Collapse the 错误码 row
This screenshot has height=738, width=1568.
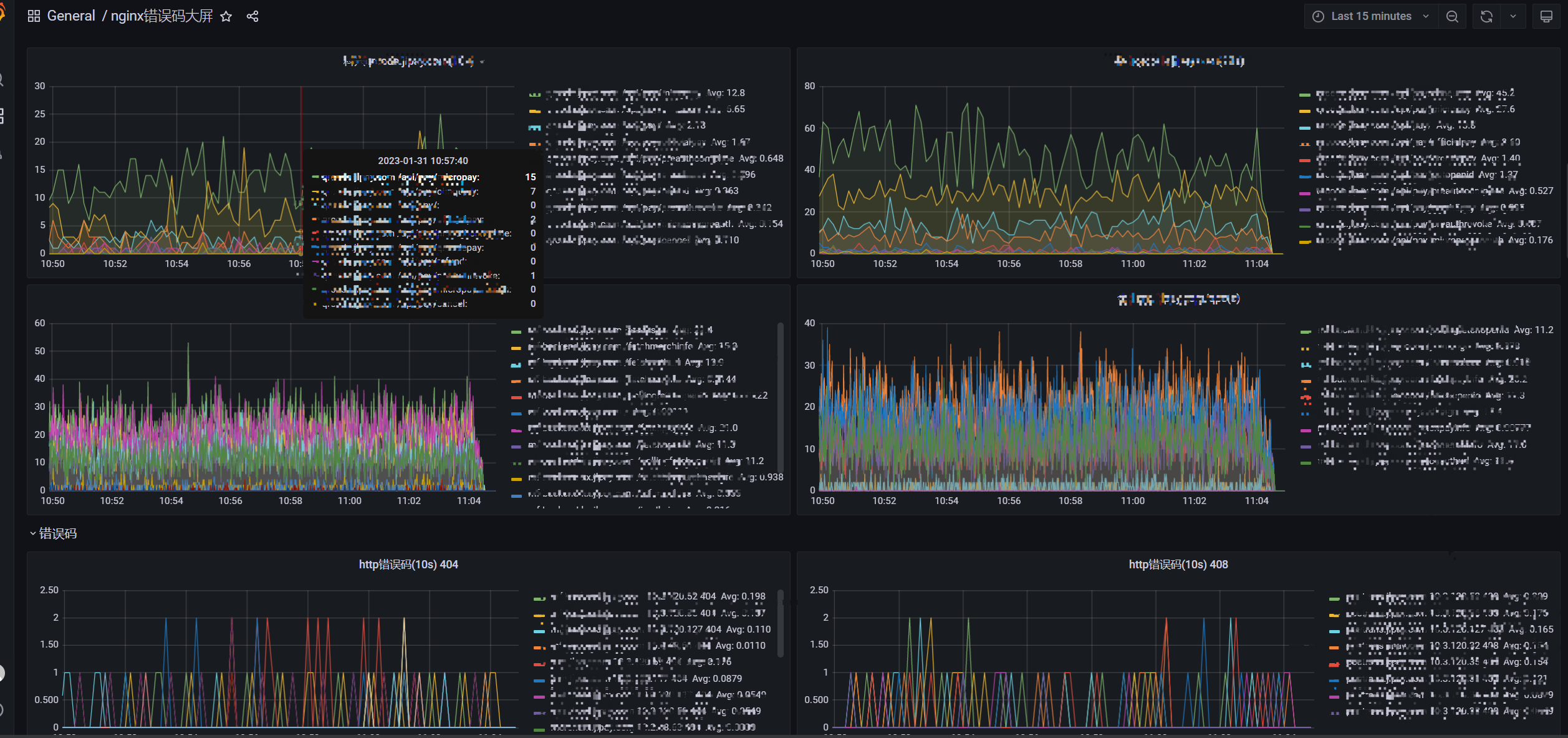click(x=54, y=533)
